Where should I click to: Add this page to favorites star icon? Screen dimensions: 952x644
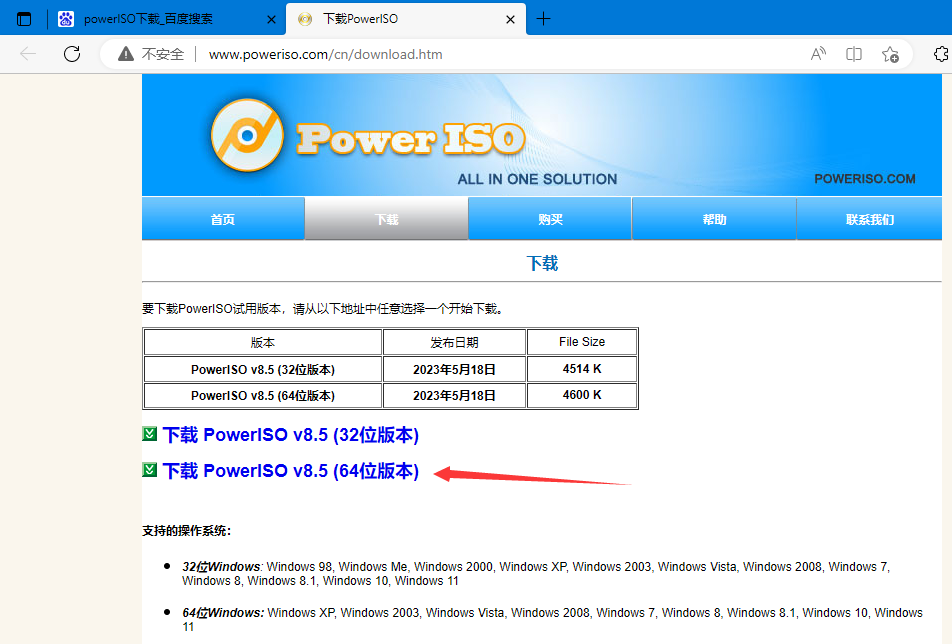pos(890,54)
